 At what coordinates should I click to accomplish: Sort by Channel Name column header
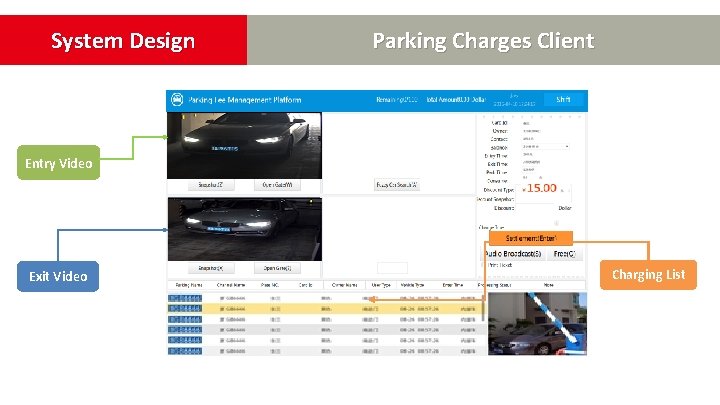[x=231, y=285]
